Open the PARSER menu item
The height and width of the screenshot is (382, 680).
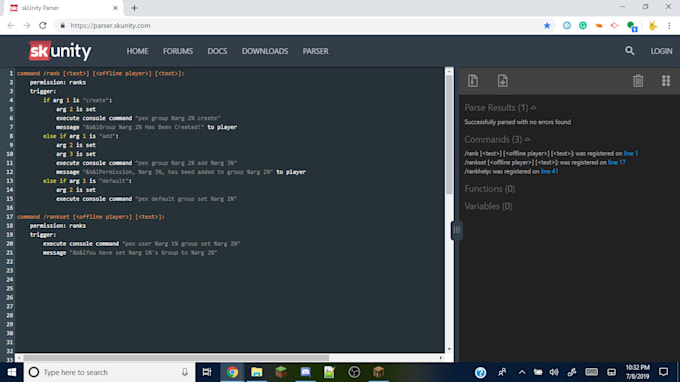(x=315, y=51)
